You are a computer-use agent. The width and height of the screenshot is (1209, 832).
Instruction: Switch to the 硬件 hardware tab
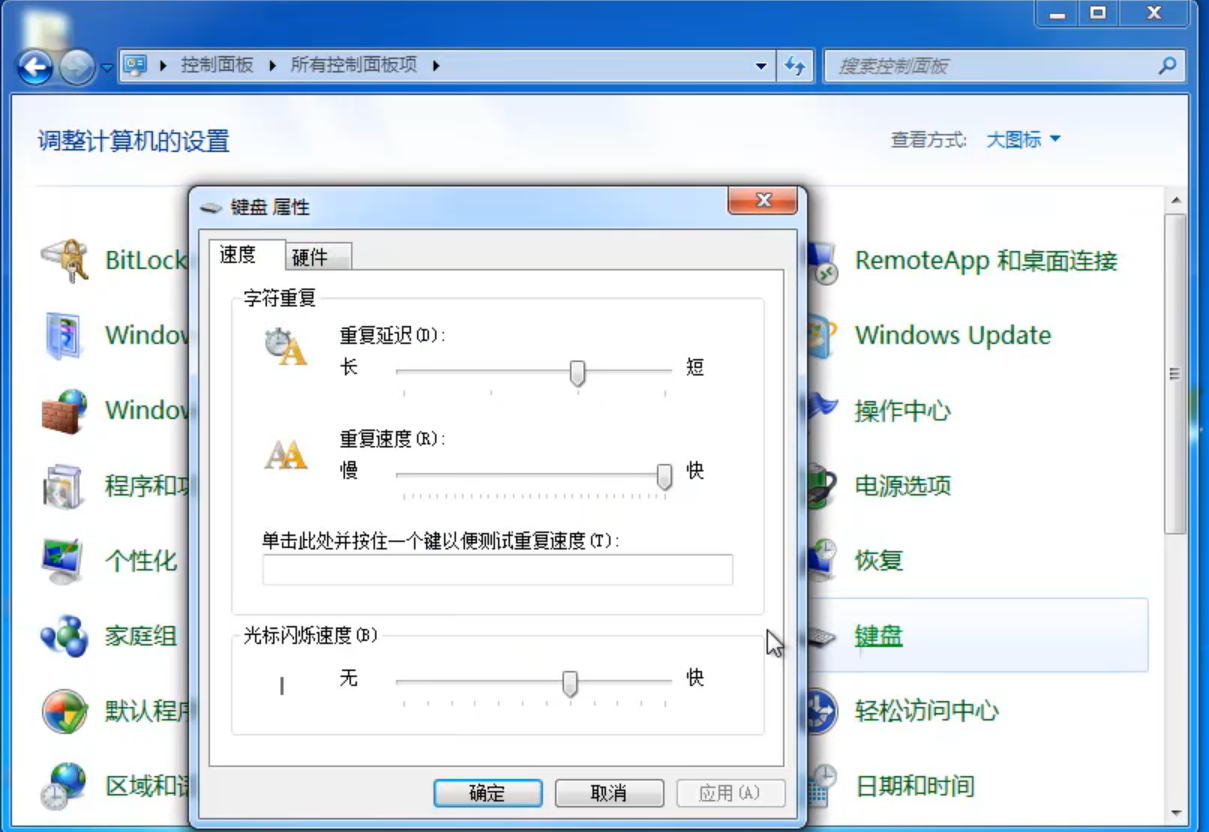click(311, 257)
